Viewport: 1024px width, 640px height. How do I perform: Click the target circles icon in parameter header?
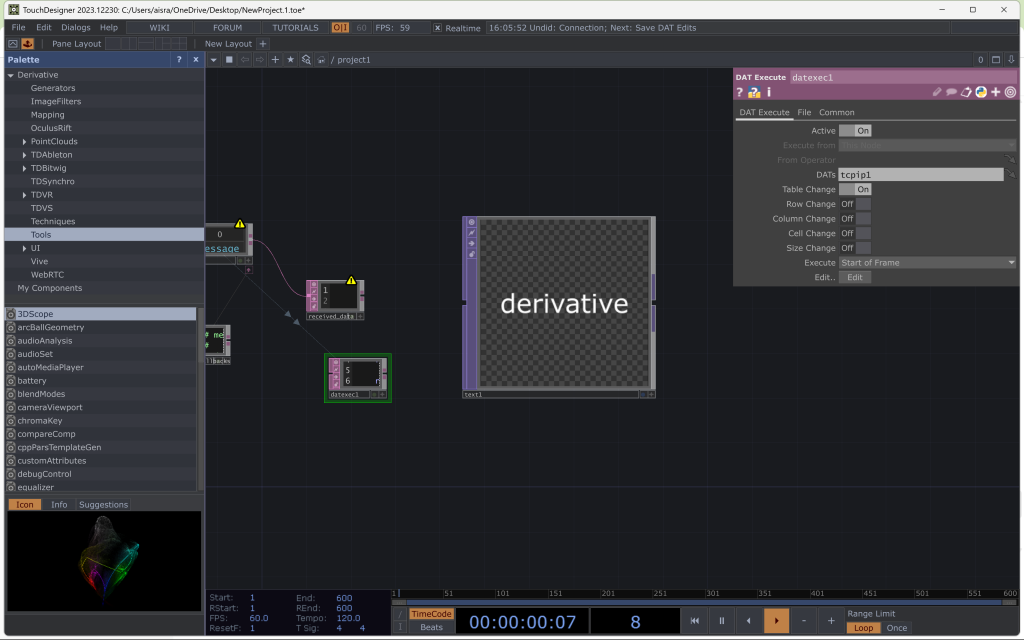coord(1010,92)
